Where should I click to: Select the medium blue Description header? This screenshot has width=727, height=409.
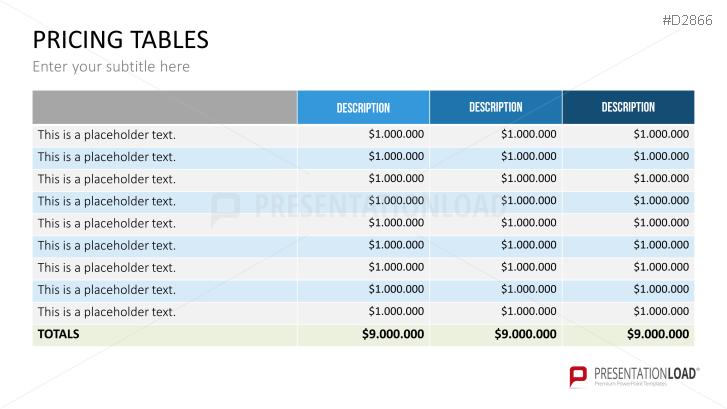pos(495,107)
